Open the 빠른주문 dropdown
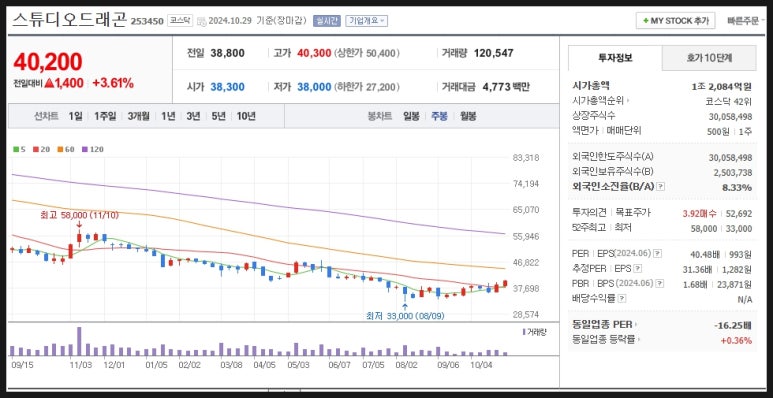This screenshot has width=773, height=398. click(745, 21)
